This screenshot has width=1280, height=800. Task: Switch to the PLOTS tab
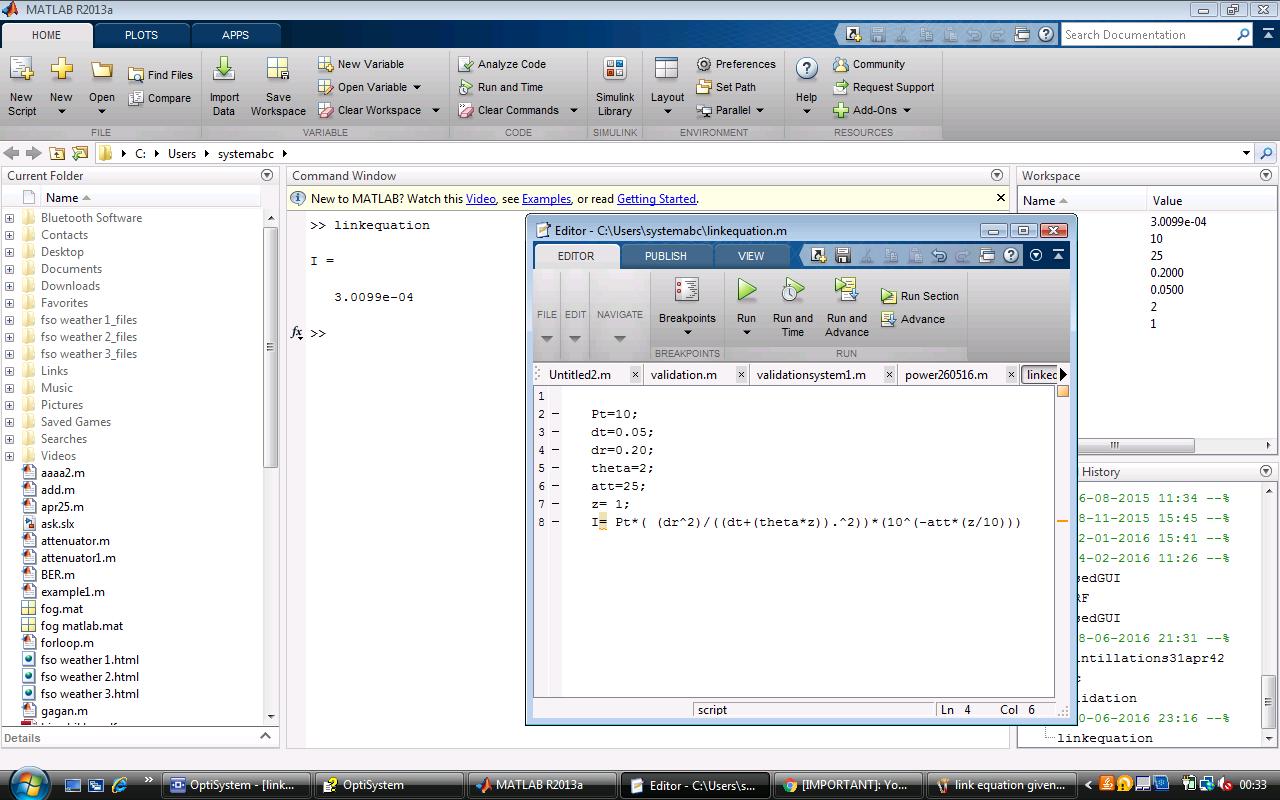tap(141, 35)
